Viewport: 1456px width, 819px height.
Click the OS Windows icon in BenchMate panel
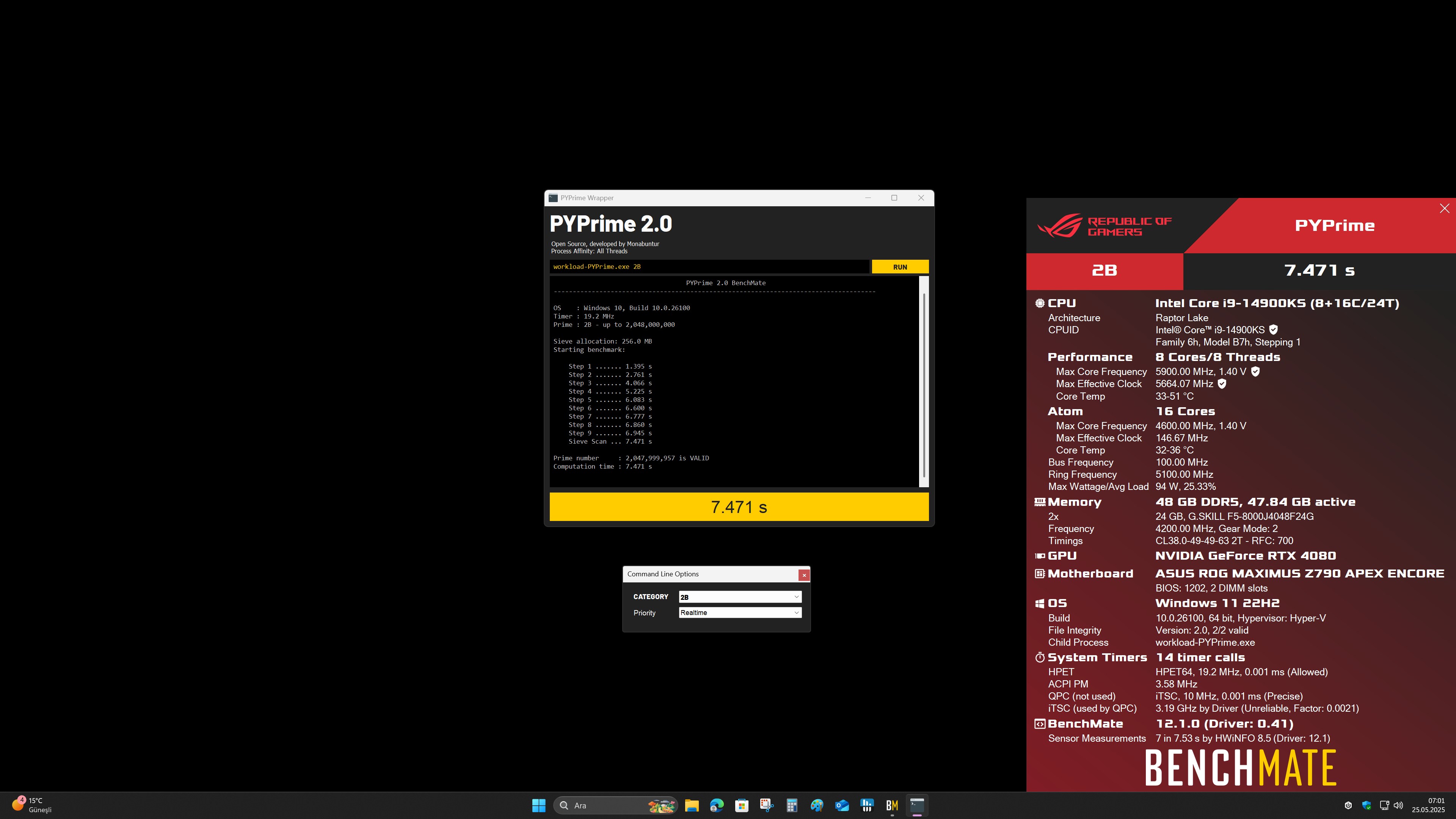pos(1039,604)
